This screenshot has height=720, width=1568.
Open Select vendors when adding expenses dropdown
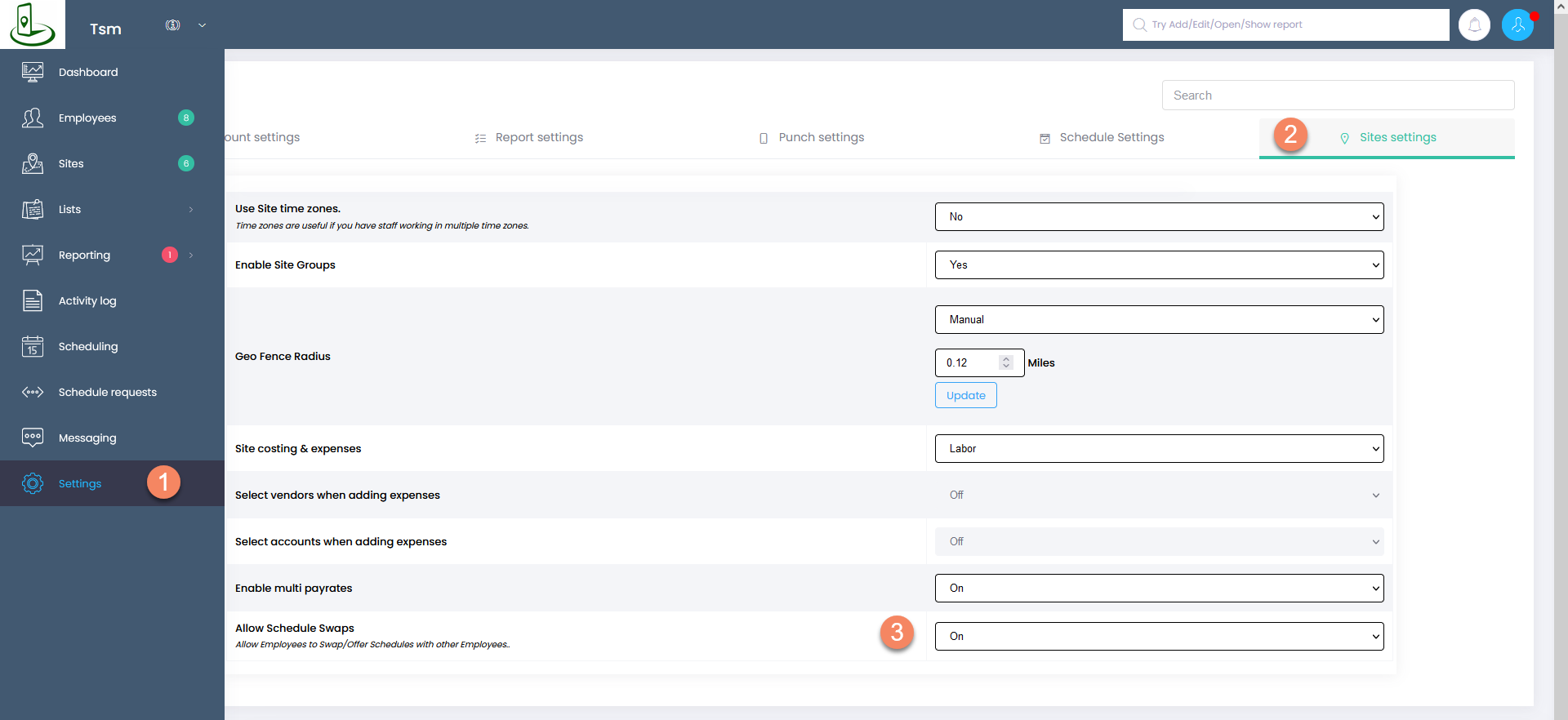pos(1159,495)
